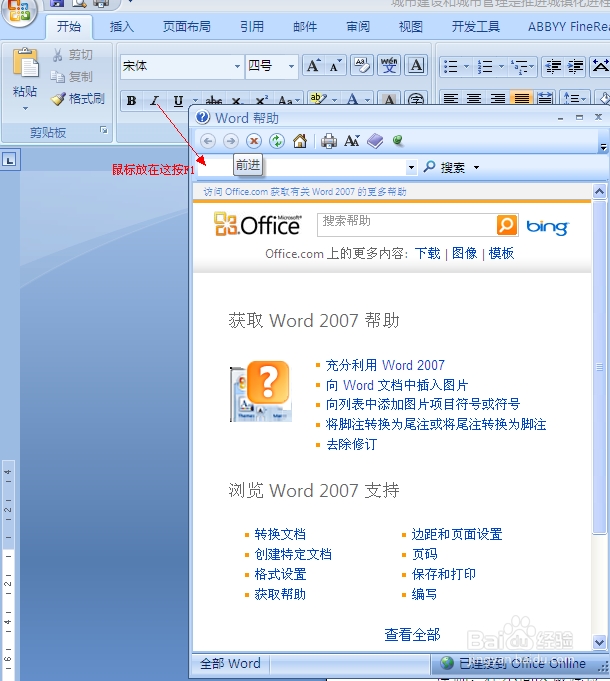
Task: Click the Superscript x² icon
Action: (262, 101)
